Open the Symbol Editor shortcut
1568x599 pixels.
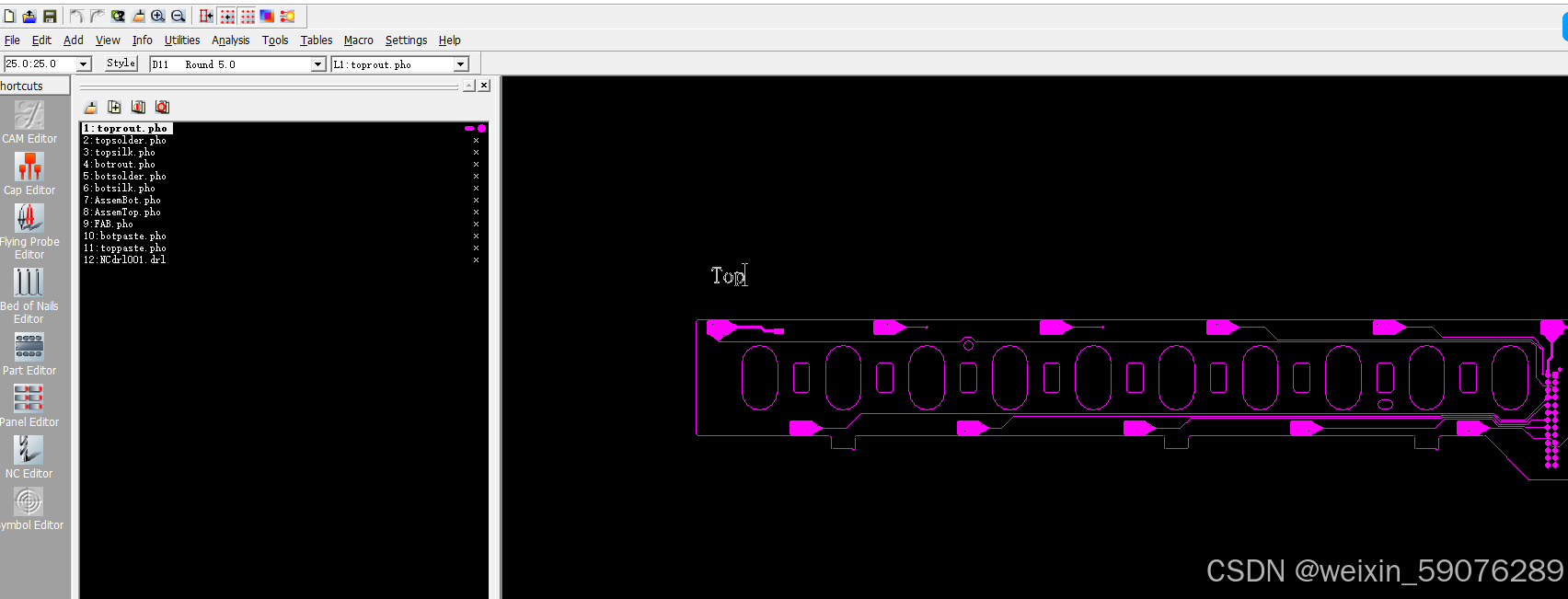pos(29,509)
